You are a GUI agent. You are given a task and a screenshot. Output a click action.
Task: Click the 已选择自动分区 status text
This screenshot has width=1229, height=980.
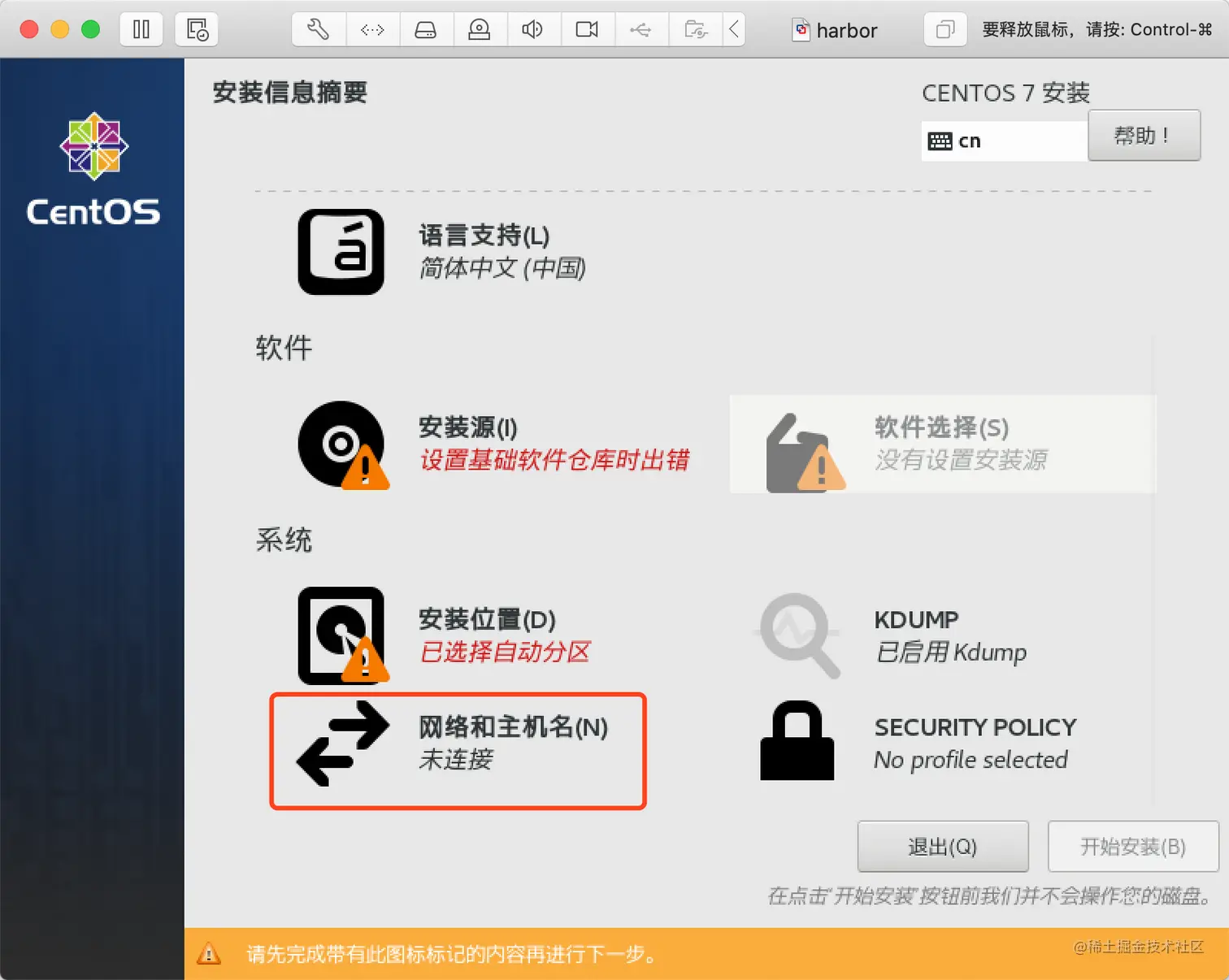tap(505, 652)
